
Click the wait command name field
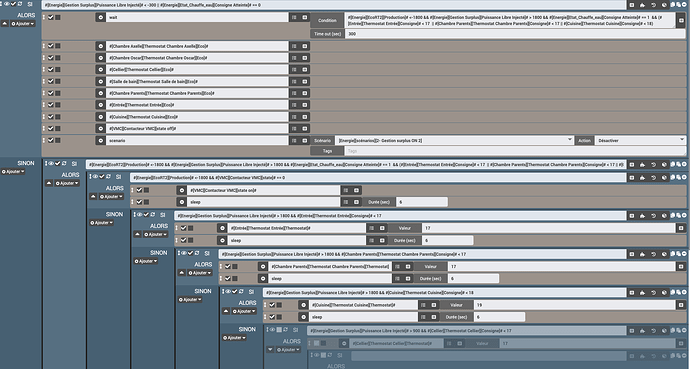pos(197,17)
